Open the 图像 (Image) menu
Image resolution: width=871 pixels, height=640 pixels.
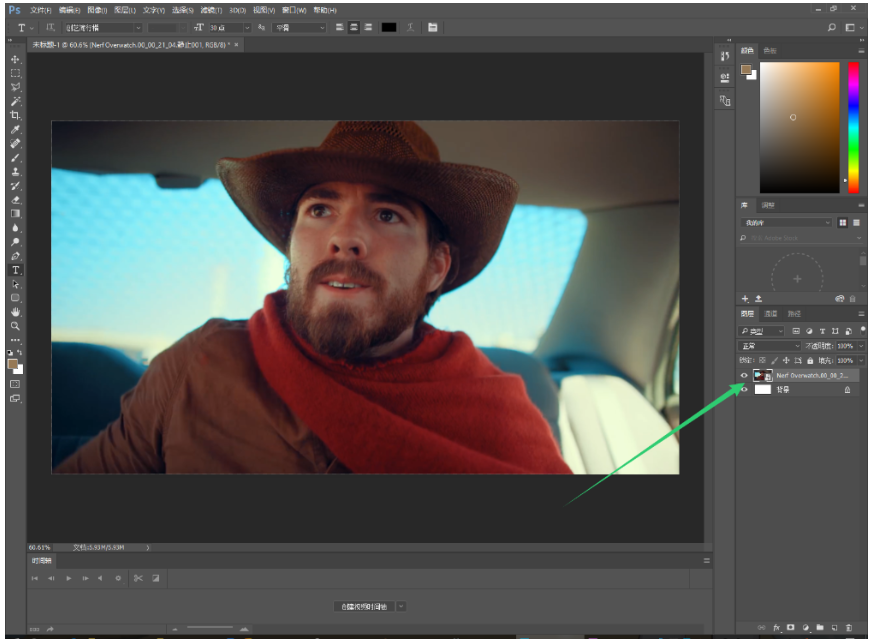pos(95,9)
